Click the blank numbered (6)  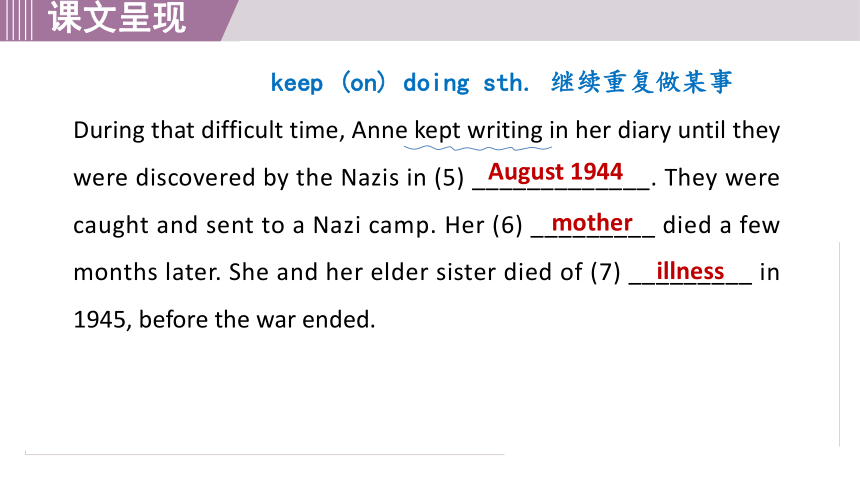[x=593, y=226]
